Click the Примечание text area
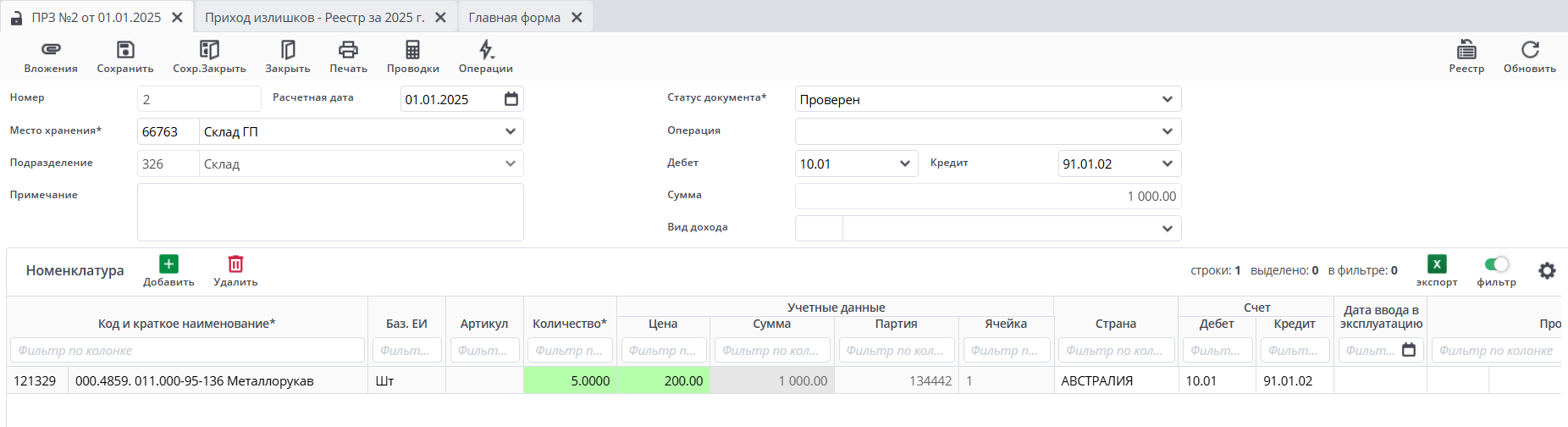The width and height of the screenshot is (1568, 427). [330, 212]
